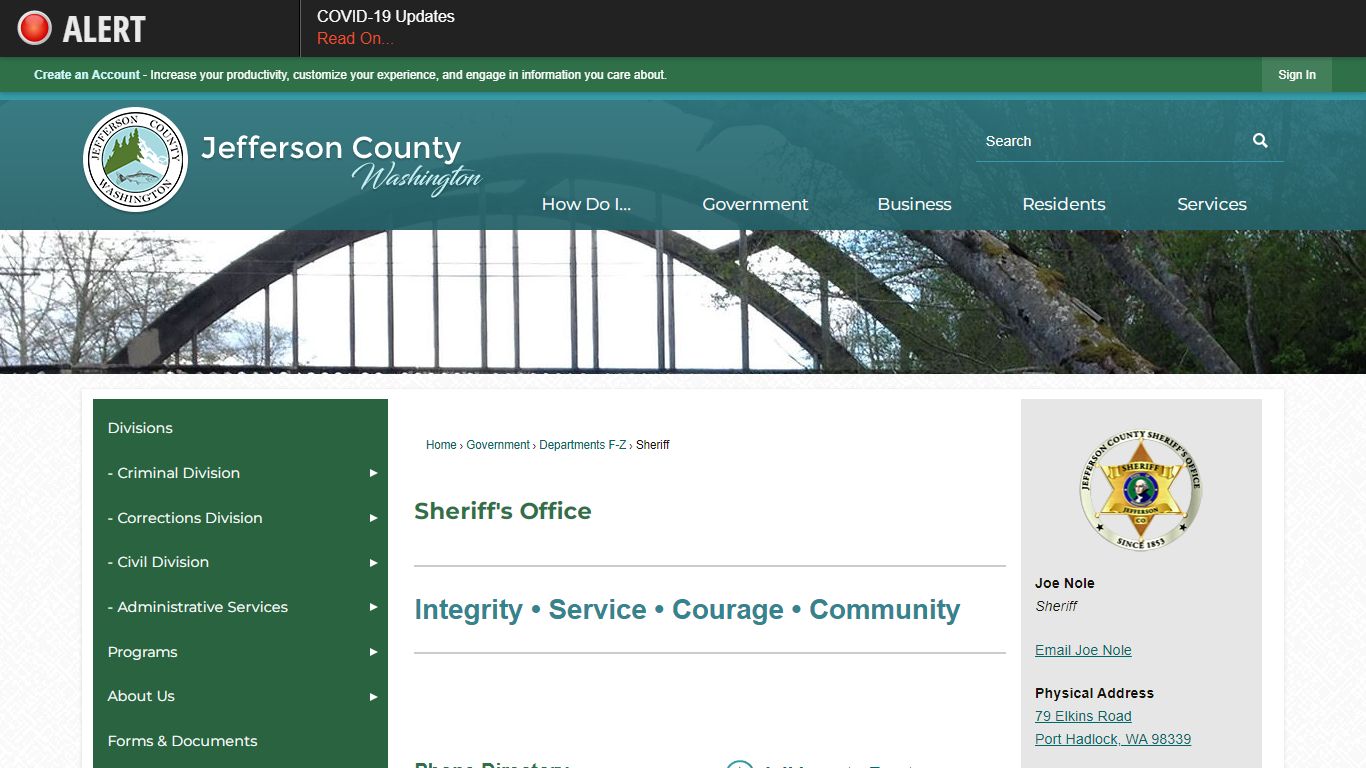The height and width of the screenshot is (768, 1366).
Task: Open the Residents menu
Action: (x=1063, y=204)
